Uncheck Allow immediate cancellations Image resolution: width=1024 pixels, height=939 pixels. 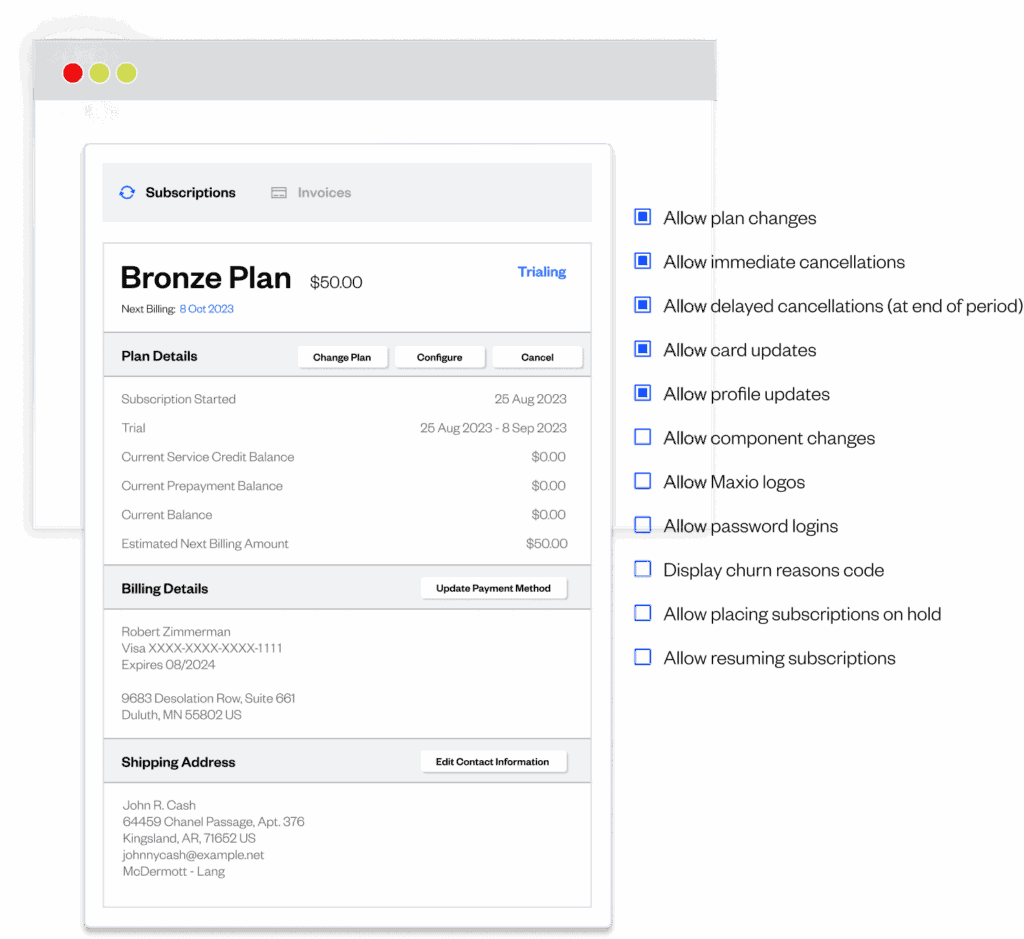(x=643, y=261)
